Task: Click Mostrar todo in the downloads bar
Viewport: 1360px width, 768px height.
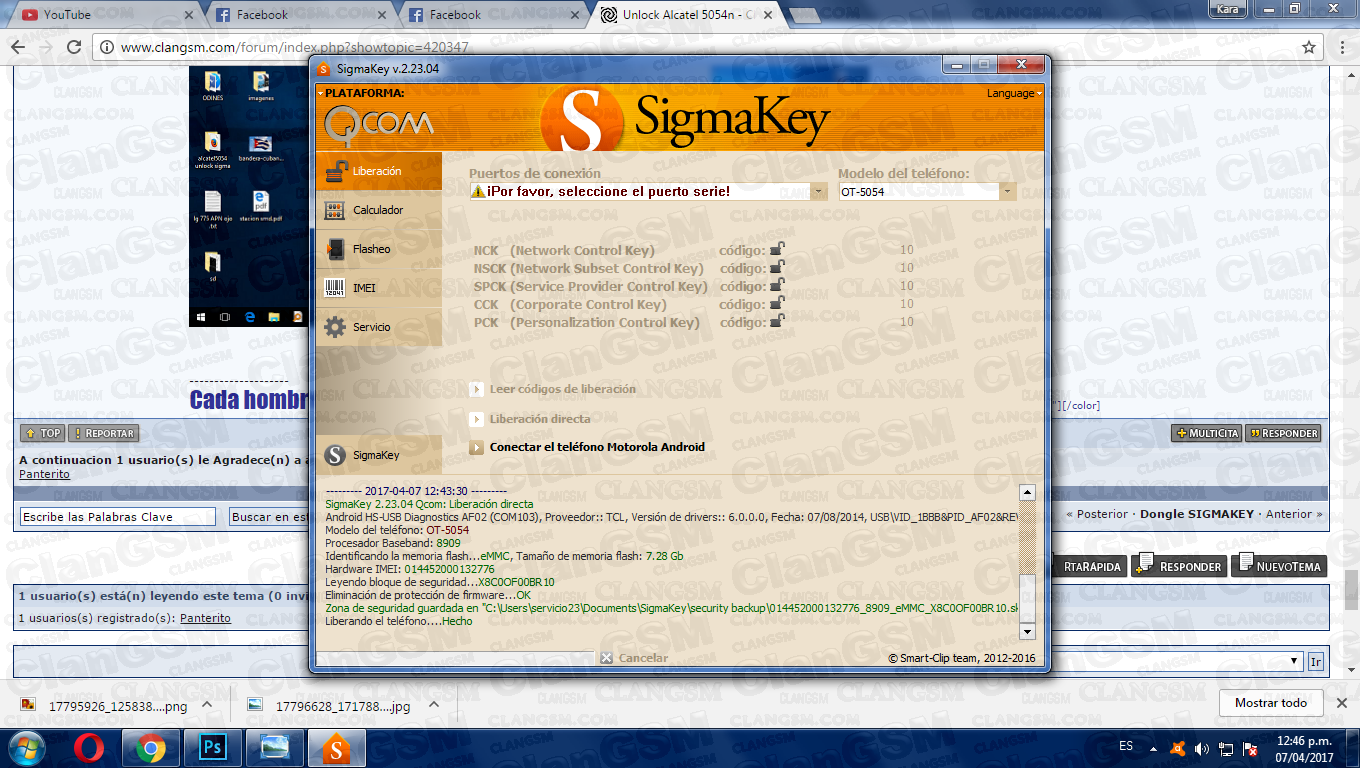Action: (x=1271, y=703)
